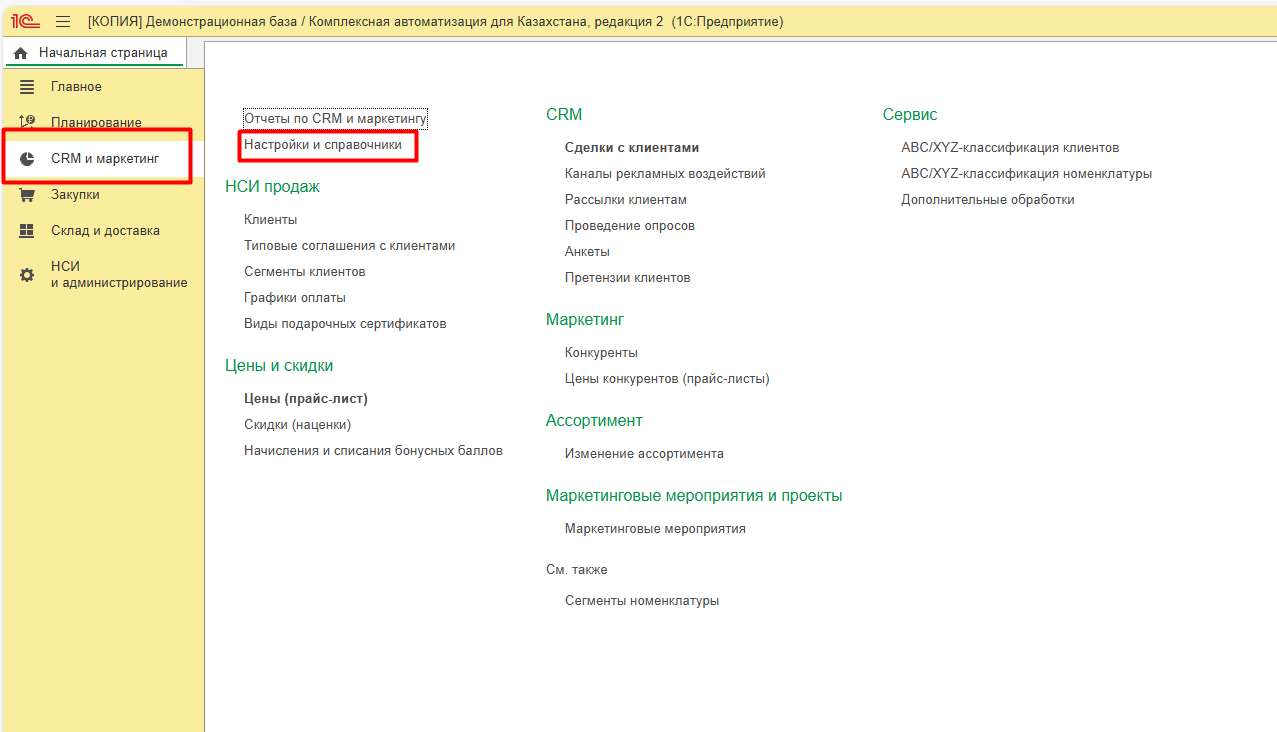The image size is (1277, 732).
Task: Open ABC/XYZ-классификация клиентов
Action: (1009, 148)
